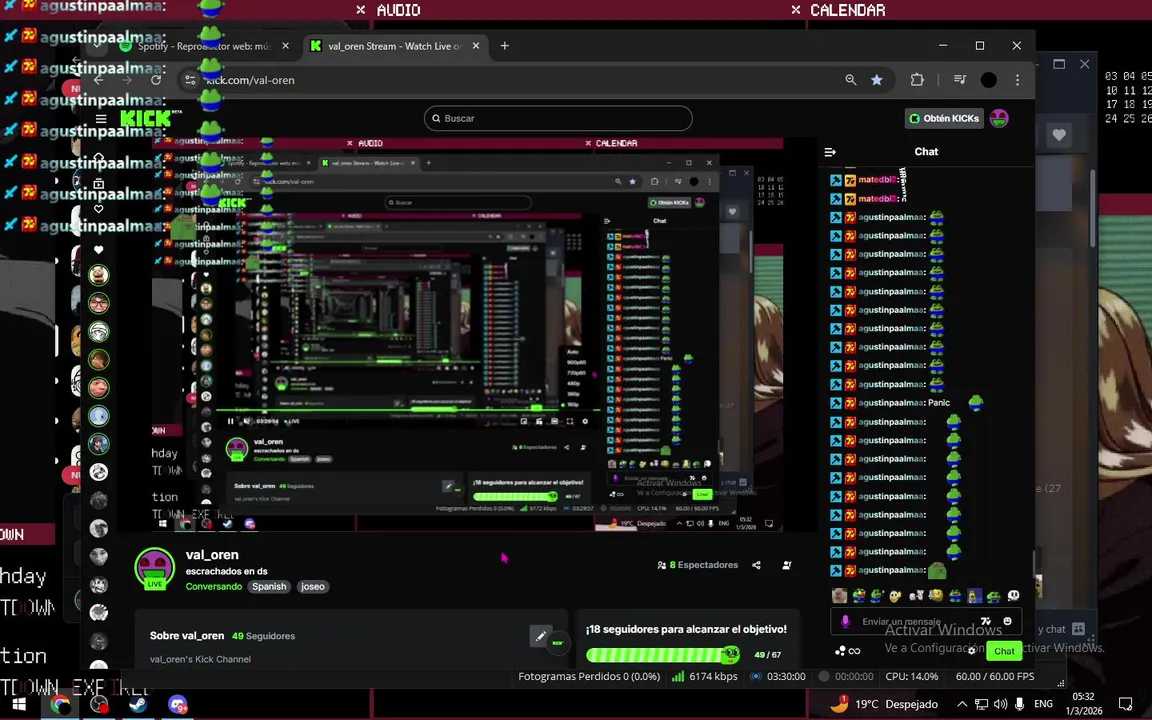Image resolution: width=1152 pixels, height=720 pixels.
Task: Click the followers goal progress bar
Action: click(x=663, y=655)
